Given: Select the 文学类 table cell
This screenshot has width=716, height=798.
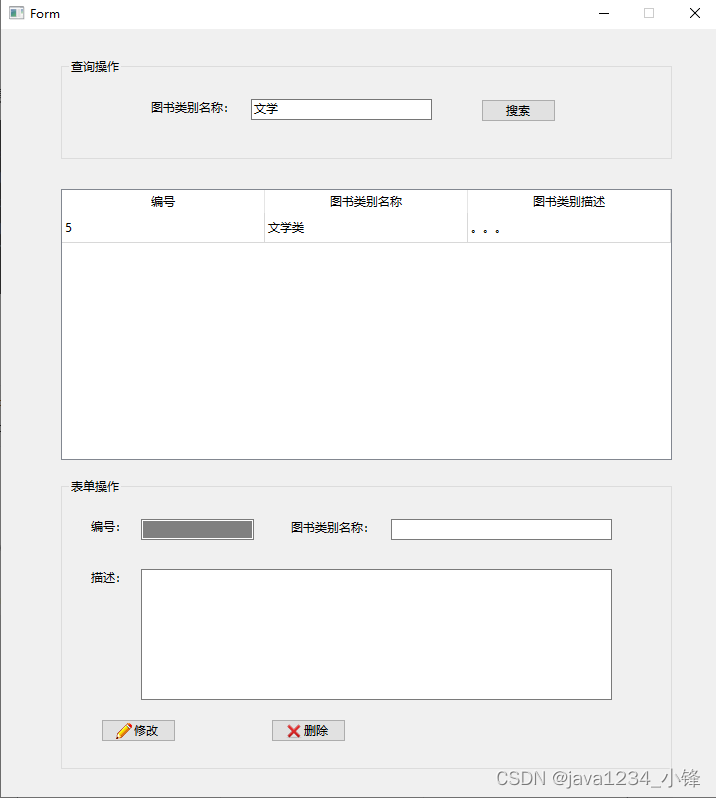Looking at the screenshot, I should coord(366,228).
